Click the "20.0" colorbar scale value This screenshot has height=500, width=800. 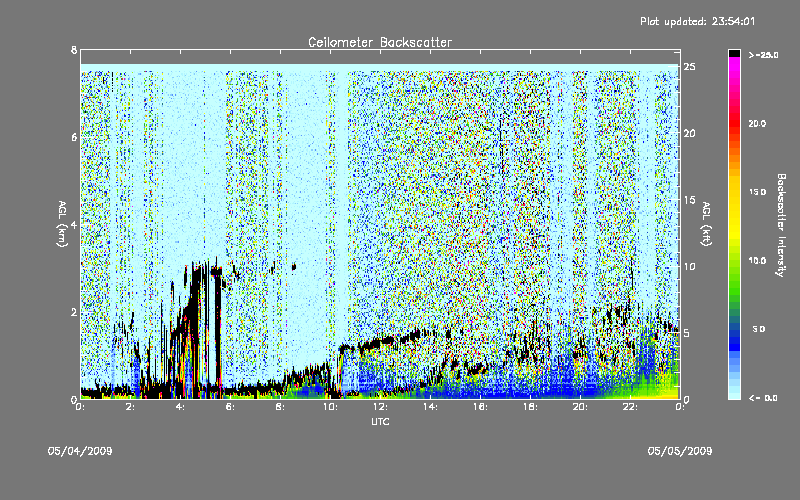coord(757,123)
